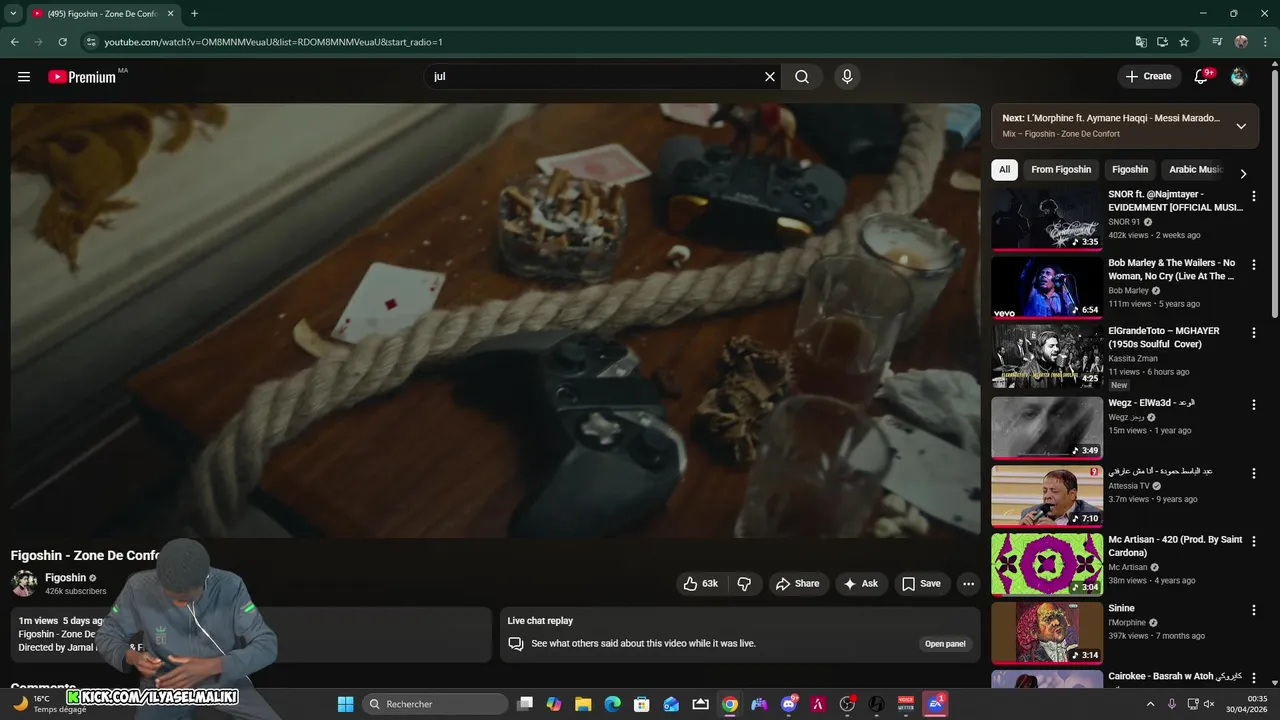The width and height of the screenshot is (1280, 720).
Task: Open options for Wegz ElWa3d video
Action: click(1254, 405)
